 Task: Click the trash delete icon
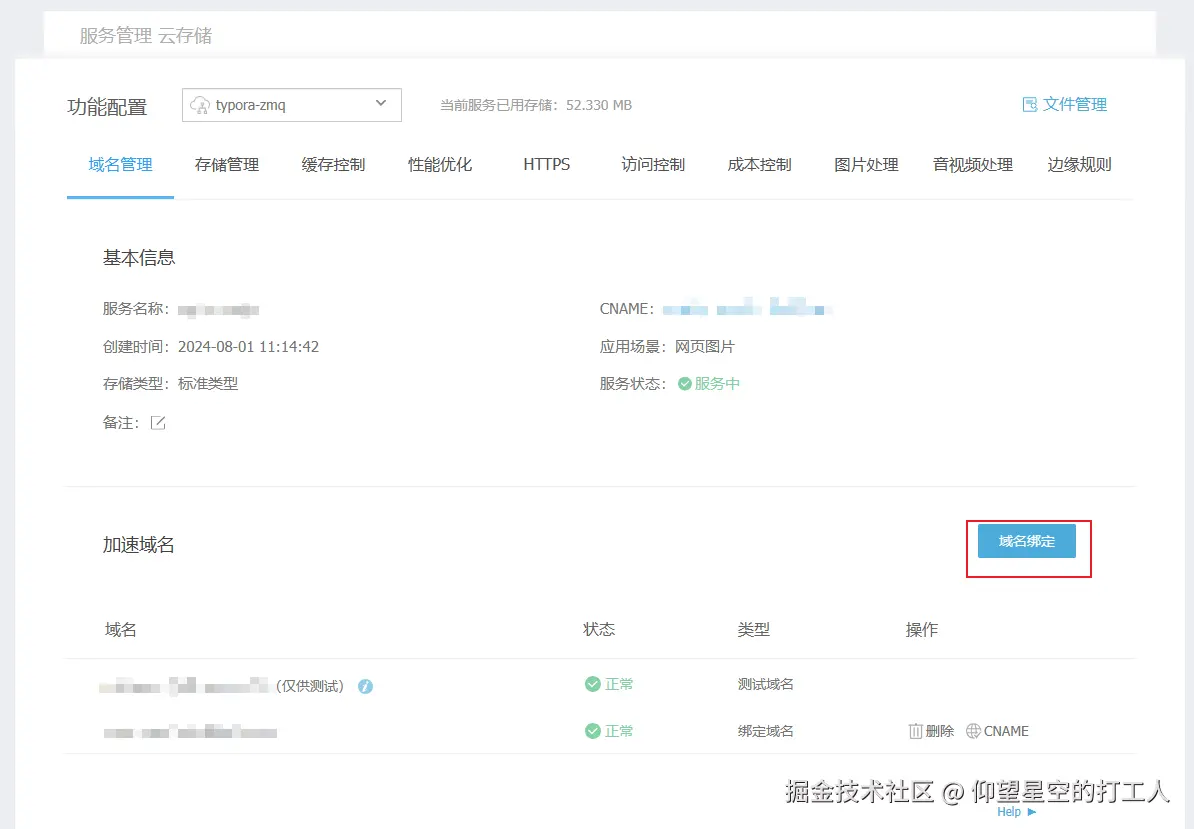[915, 731]
